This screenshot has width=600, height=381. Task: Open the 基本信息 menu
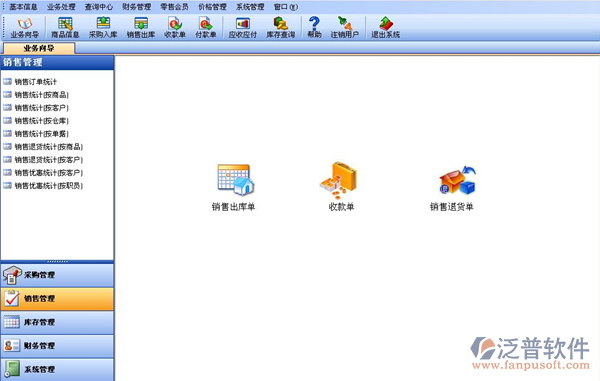(x=23, y=7)
